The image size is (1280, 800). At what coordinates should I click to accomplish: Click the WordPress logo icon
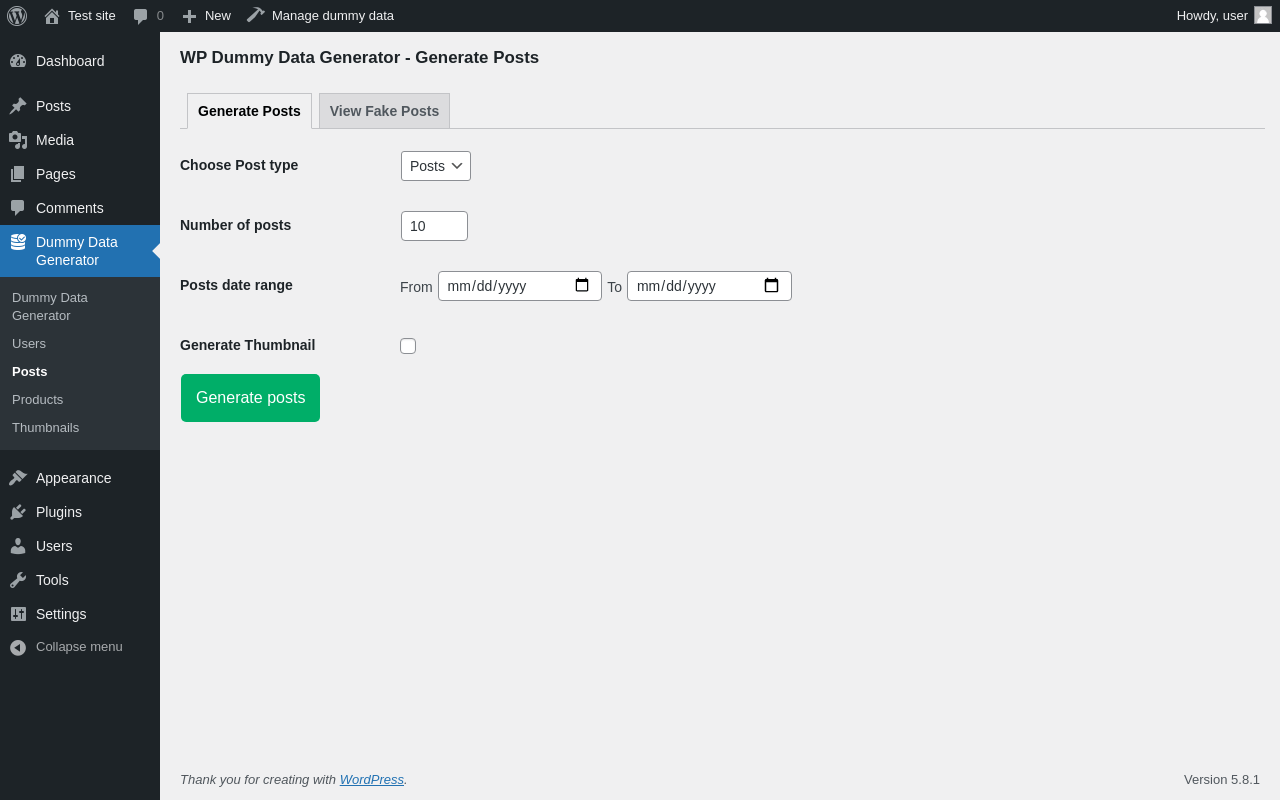point(17,16)
